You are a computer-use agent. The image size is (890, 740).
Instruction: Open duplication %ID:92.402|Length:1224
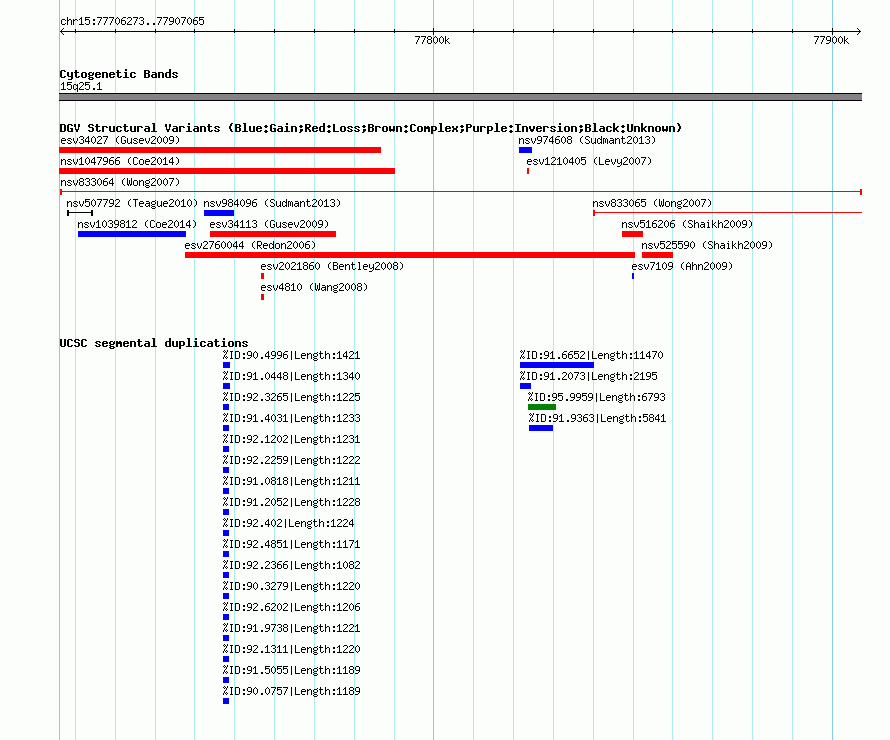pyautogui.click(x=288, y=523)
